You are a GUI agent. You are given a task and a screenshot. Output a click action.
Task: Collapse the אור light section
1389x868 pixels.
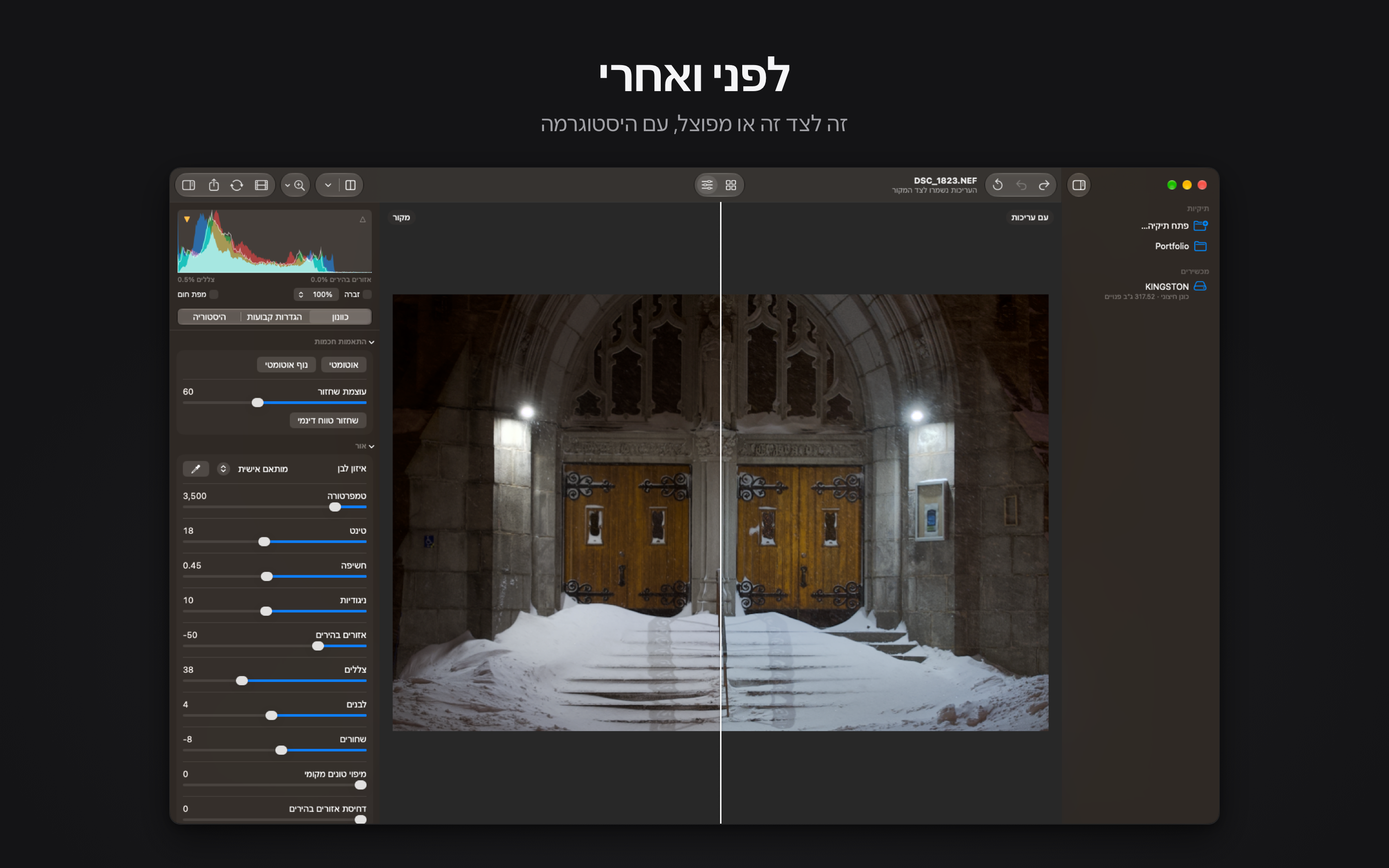[372, 447]
